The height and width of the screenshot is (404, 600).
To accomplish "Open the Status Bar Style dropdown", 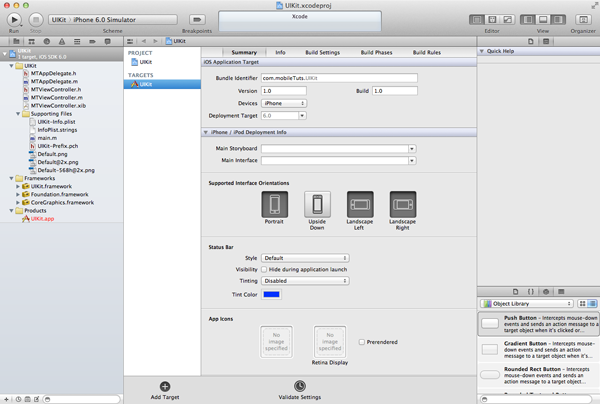I will pos(305,258).
